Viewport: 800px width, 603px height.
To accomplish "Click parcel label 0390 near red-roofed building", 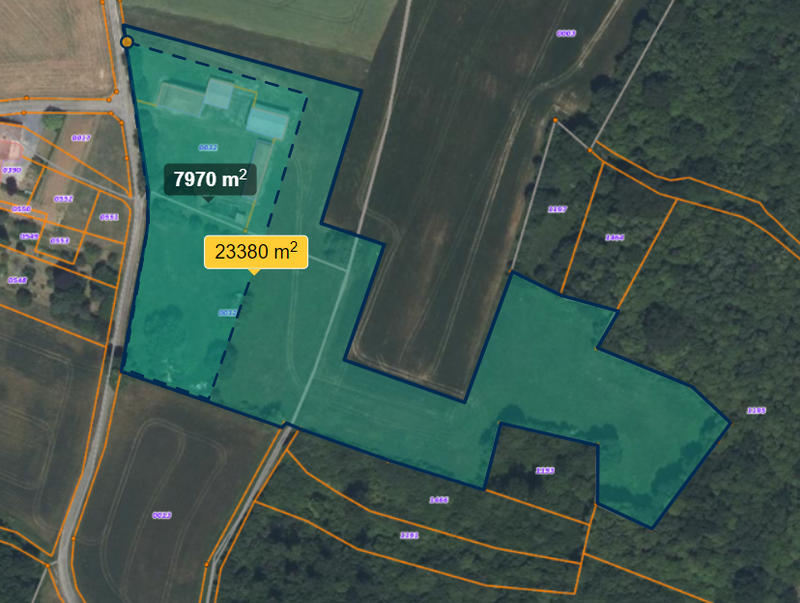I will click(x=12, y=170).
